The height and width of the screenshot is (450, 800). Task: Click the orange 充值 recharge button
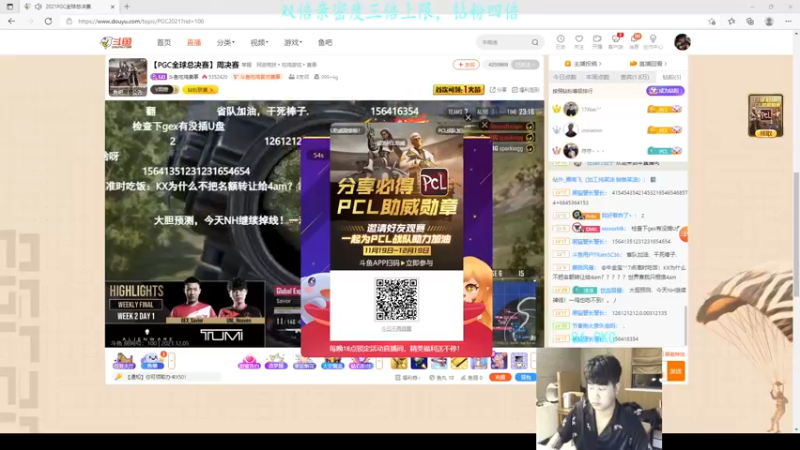tap(500, 377)
